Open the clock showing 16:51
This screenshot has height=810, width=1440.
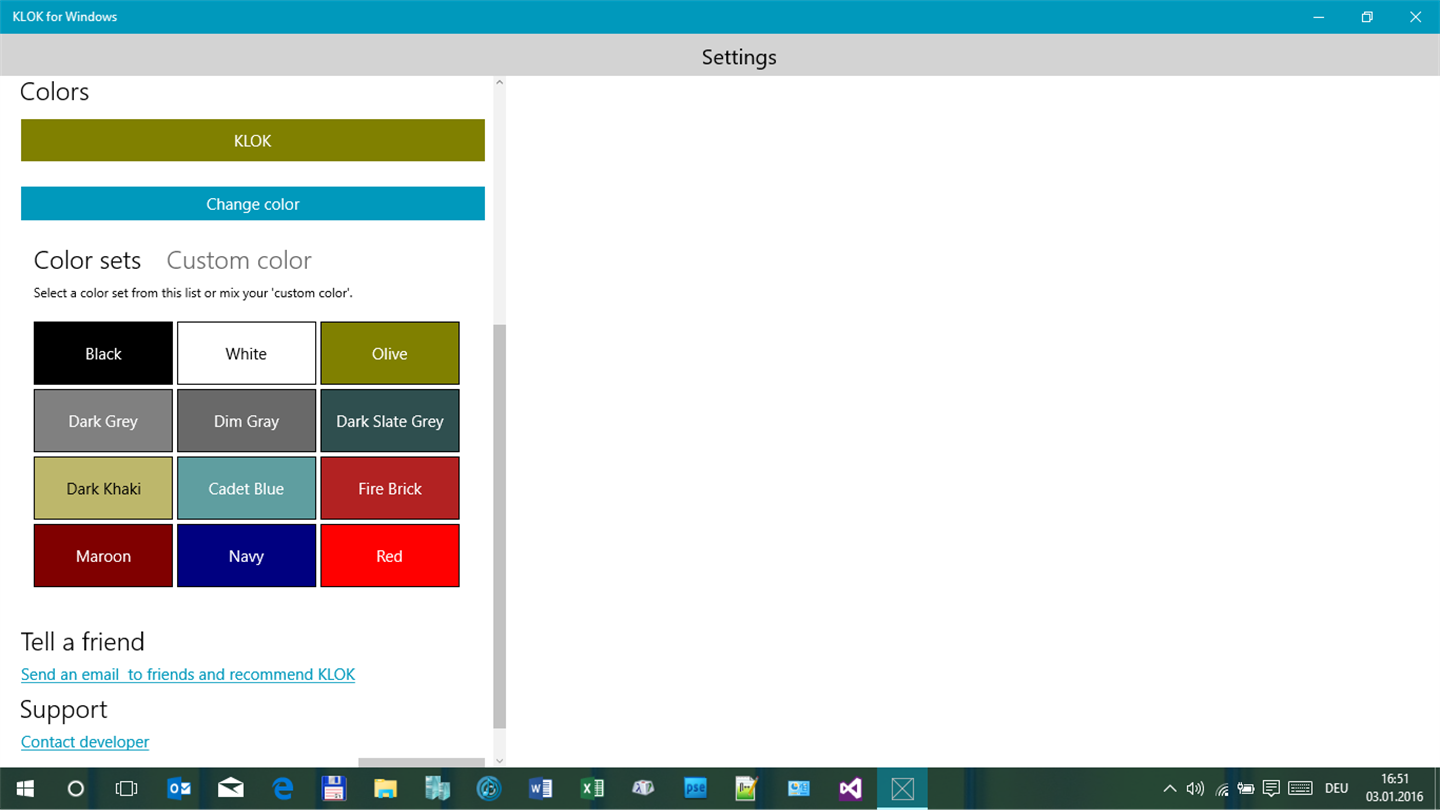[1394, 788]
